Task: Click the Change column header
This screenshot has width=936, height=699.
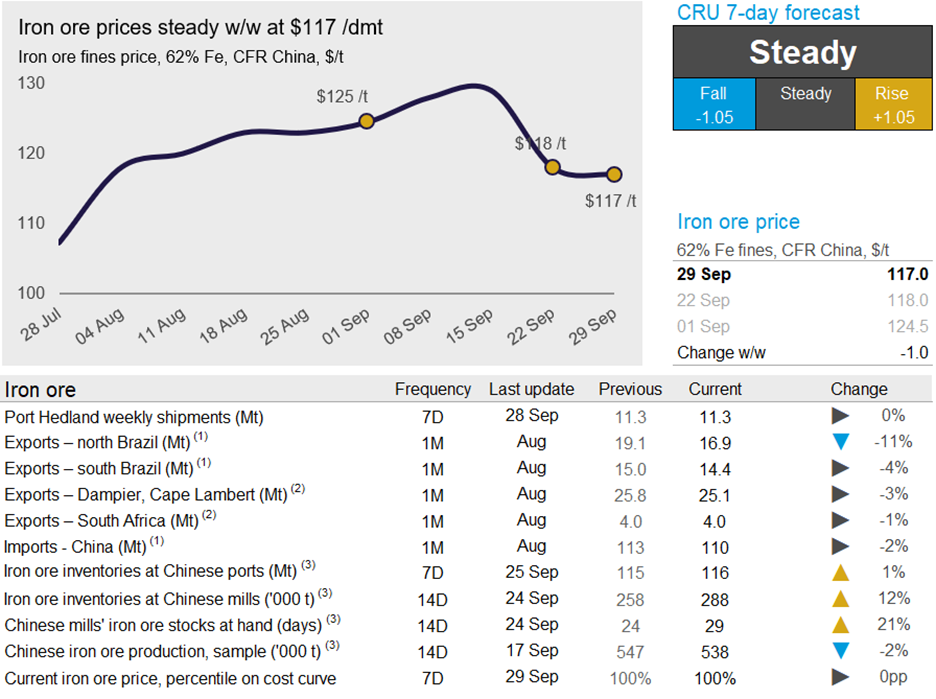Action: (858, 389)
